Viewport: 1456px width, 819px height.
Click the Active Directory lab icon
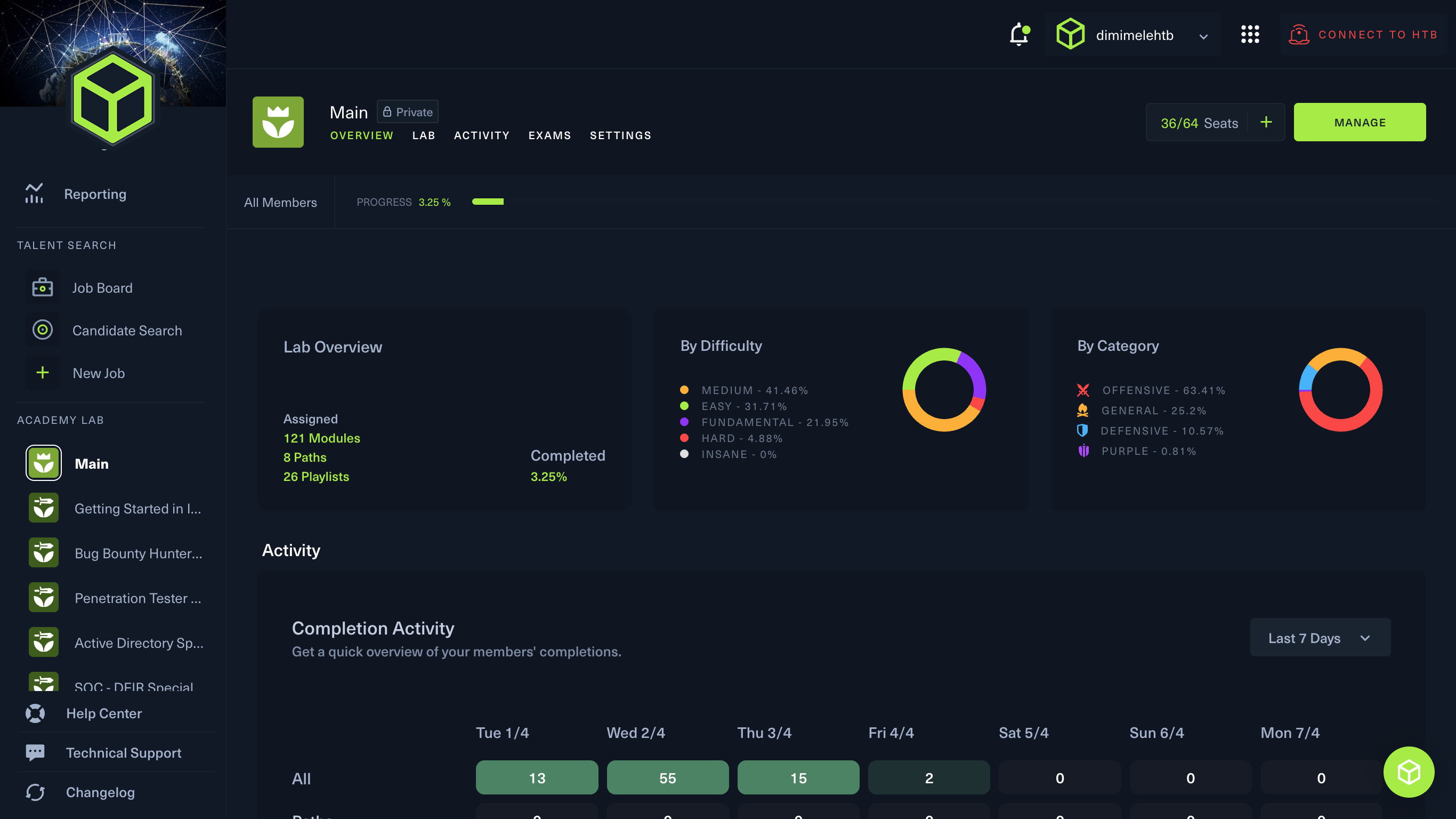pyautogui.click(x=44, y=642)
